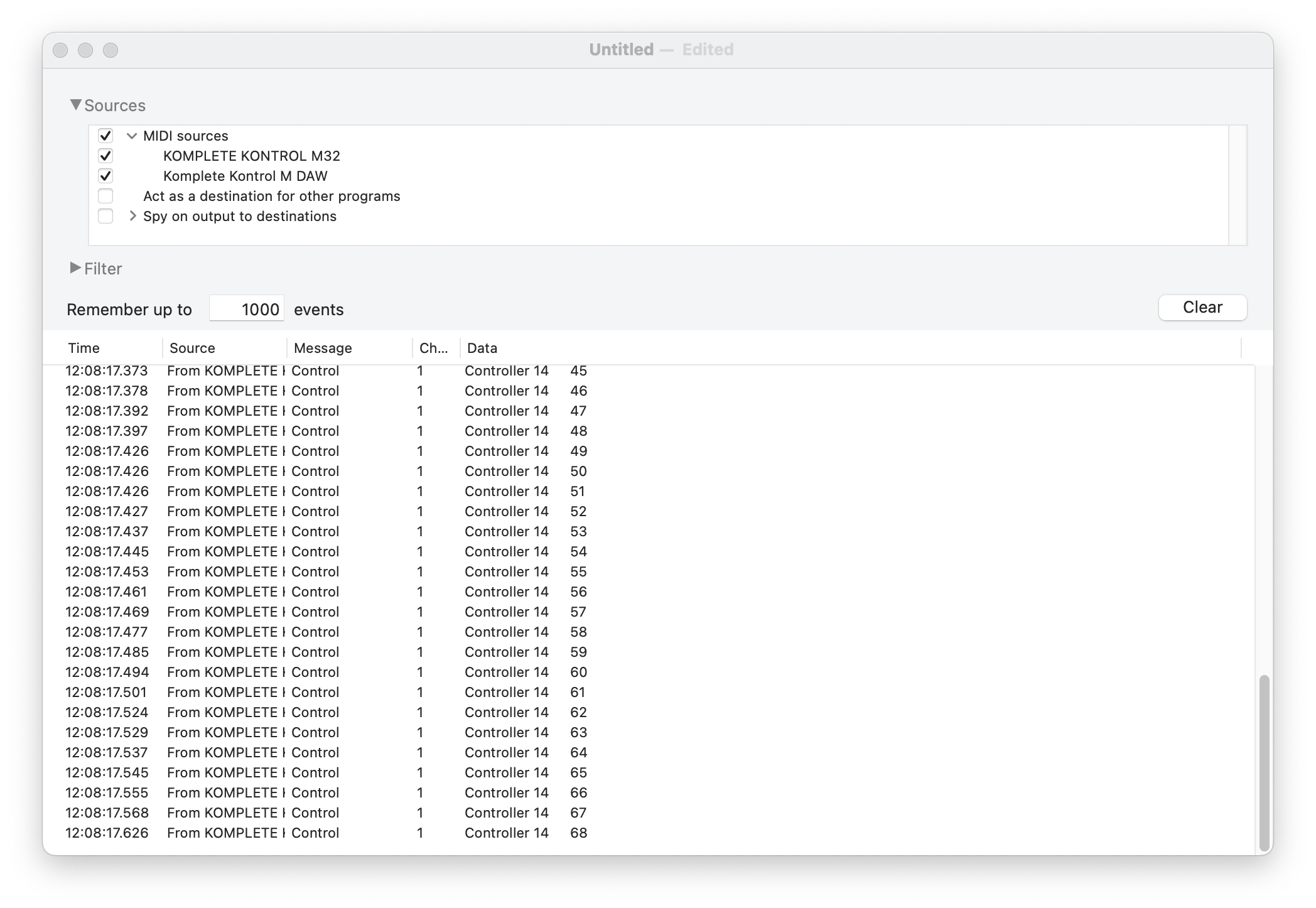Click the red close window button
Screen dimensions: 1316x908
60,50
